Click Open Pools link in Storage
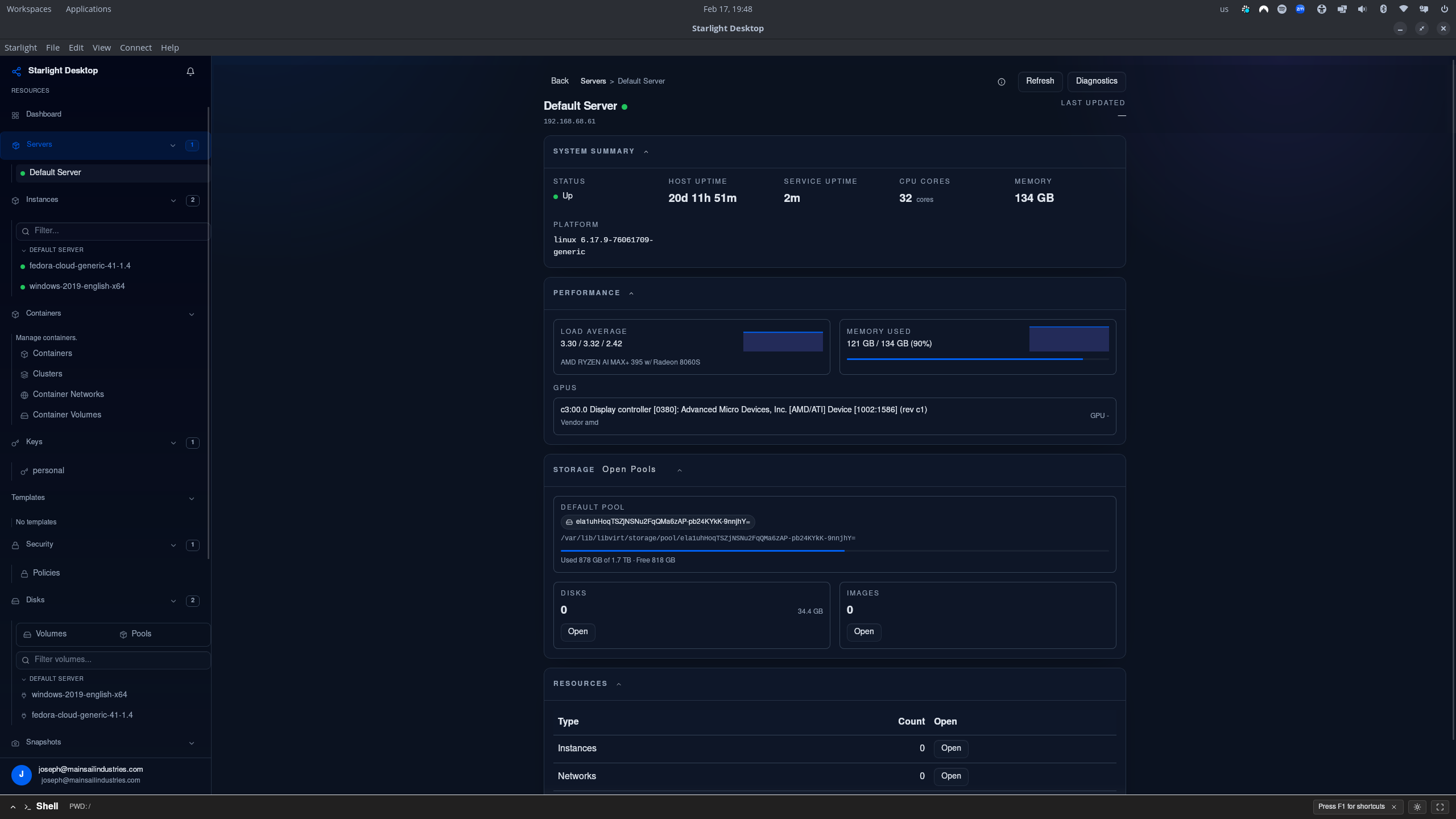This screenshot has height=819, width=1456. [x=629, y=470]
